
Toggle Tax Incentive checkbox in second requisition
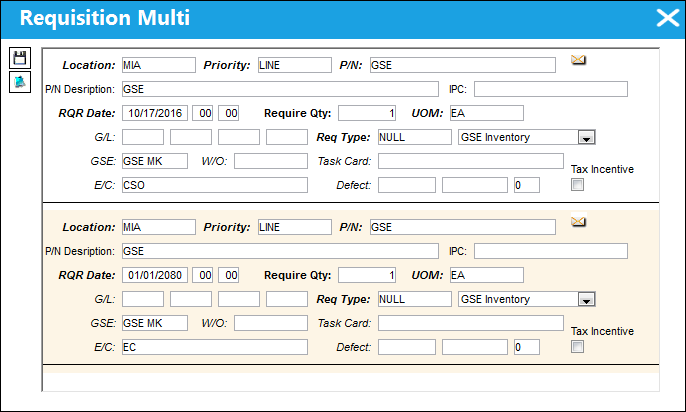click(577, 347)
